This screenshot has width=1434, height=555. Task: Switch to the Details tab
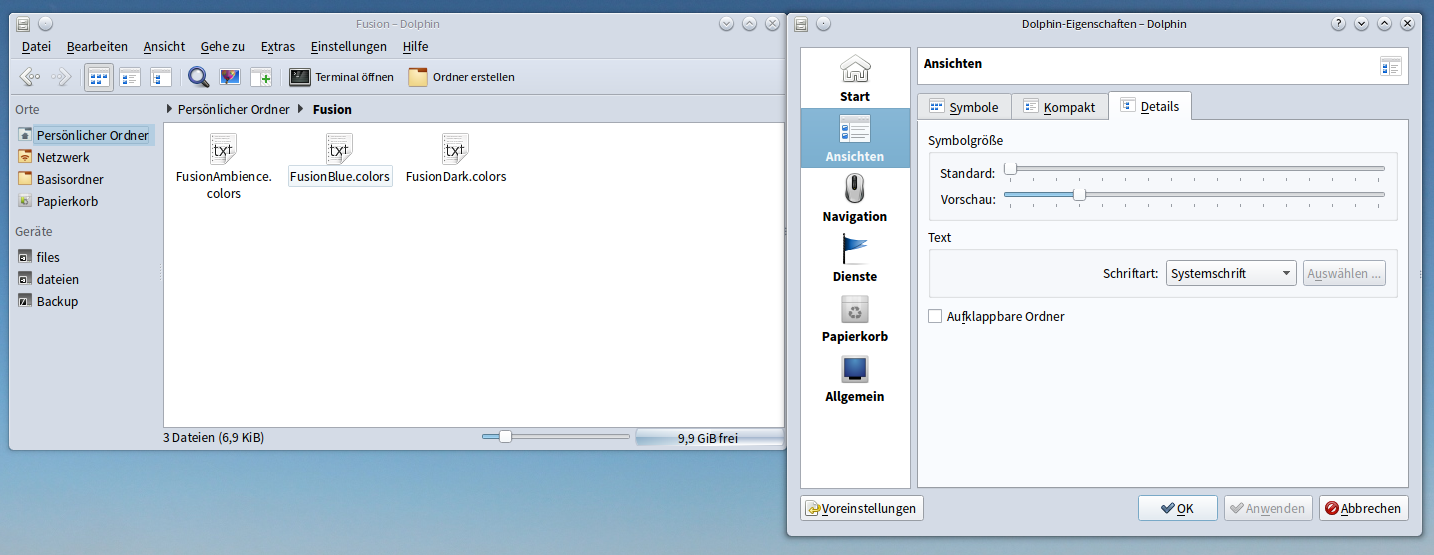tap(1150, 106)
